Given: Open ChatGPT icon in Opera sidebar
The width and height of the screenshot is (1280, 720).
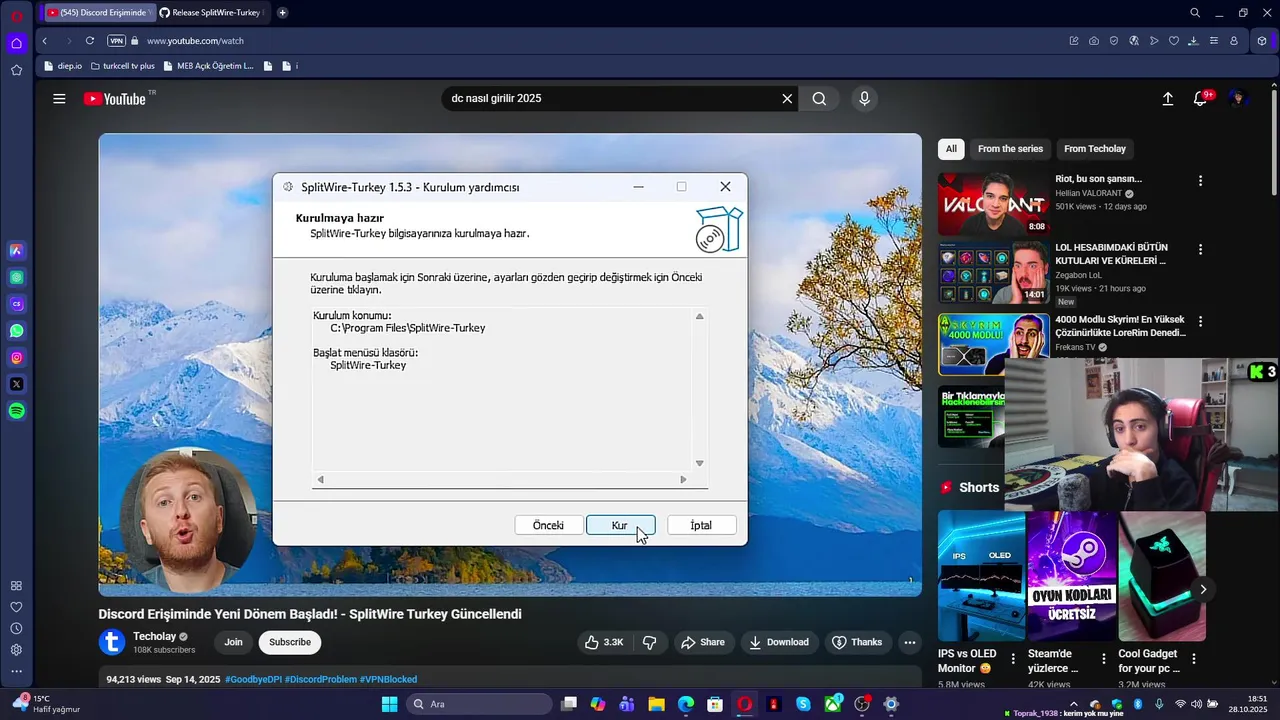Looking at the screenshot, I should pyautogui.click(x=16, y=277).
